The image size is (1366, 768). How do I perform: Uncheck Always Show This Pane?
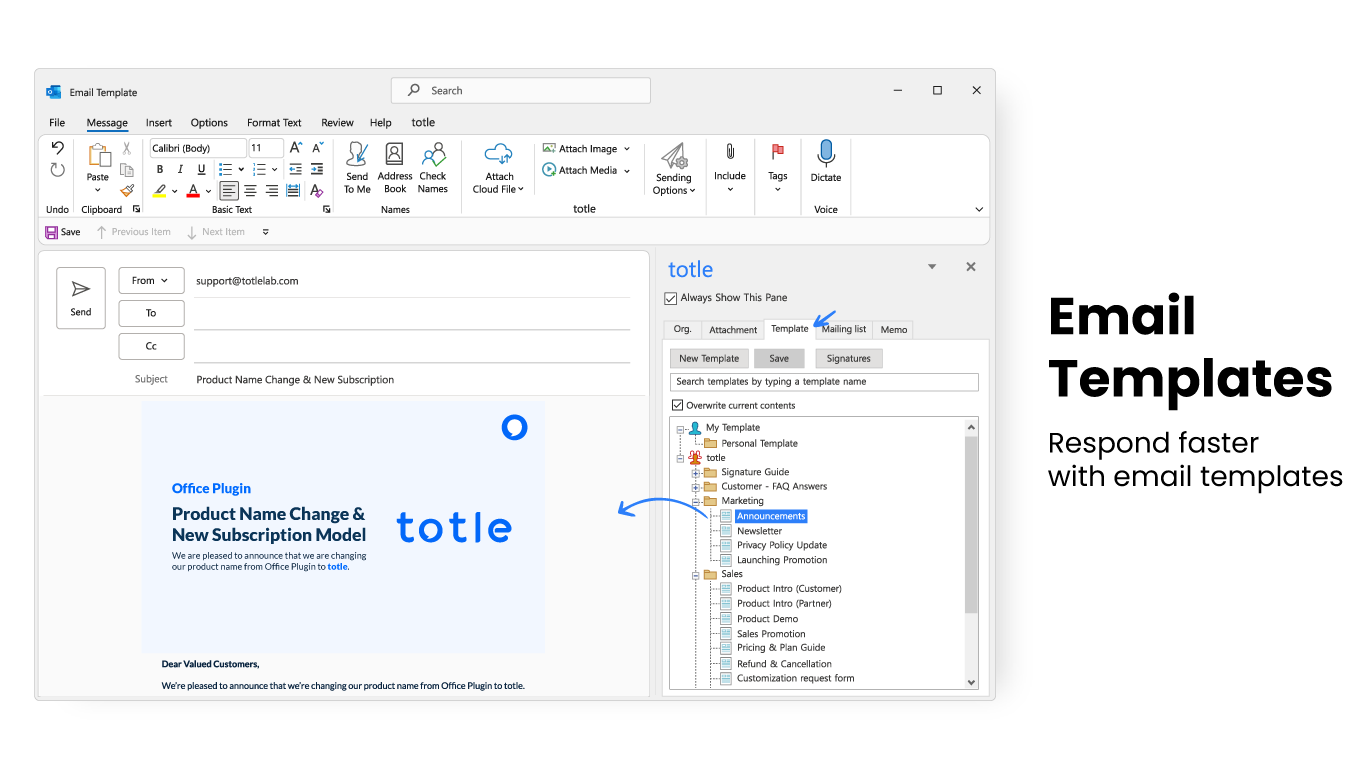click(x=671, y=298)
